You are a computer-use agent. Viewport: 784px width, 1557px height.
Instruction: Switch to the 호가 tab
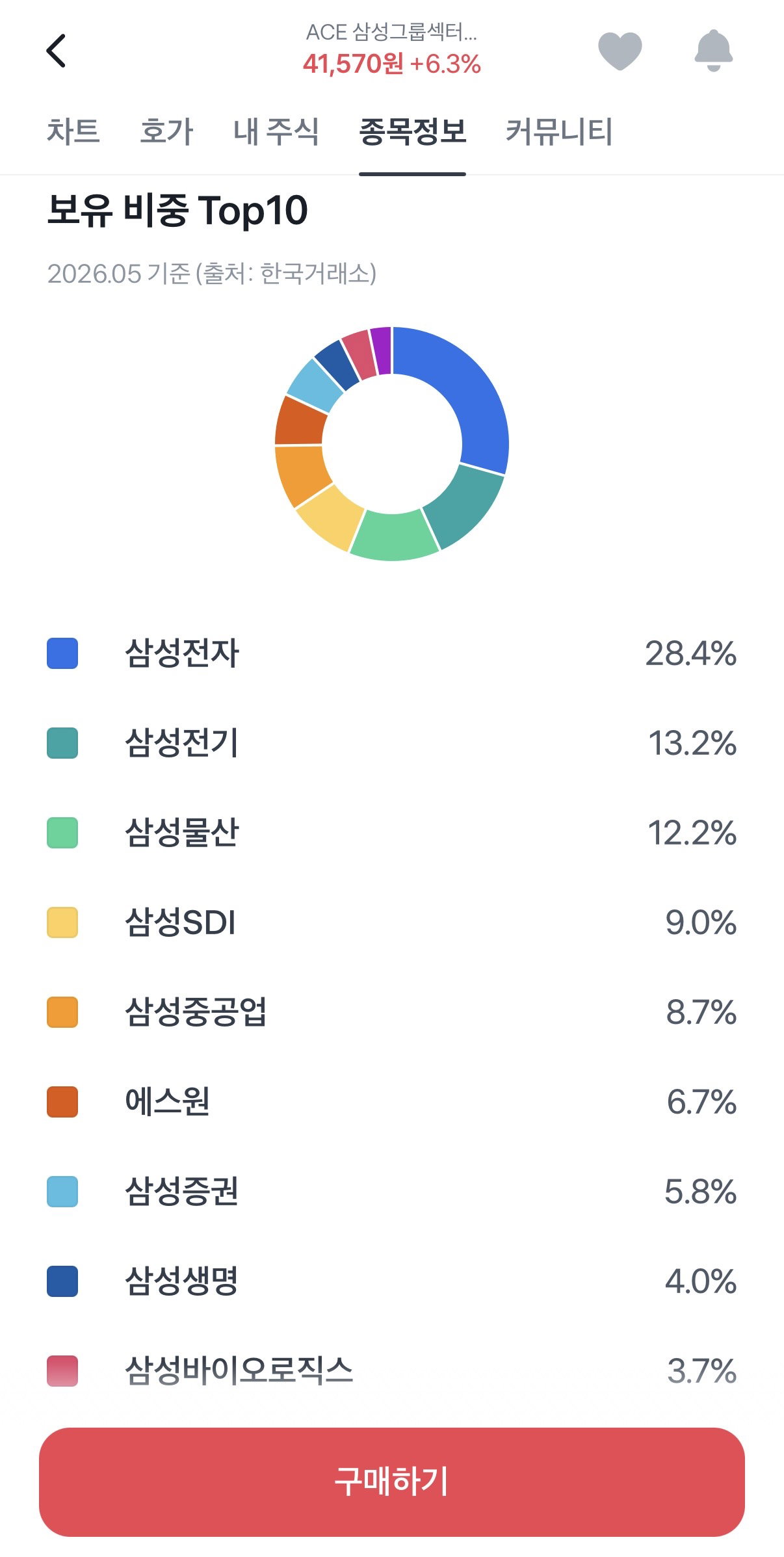point(166,131)
